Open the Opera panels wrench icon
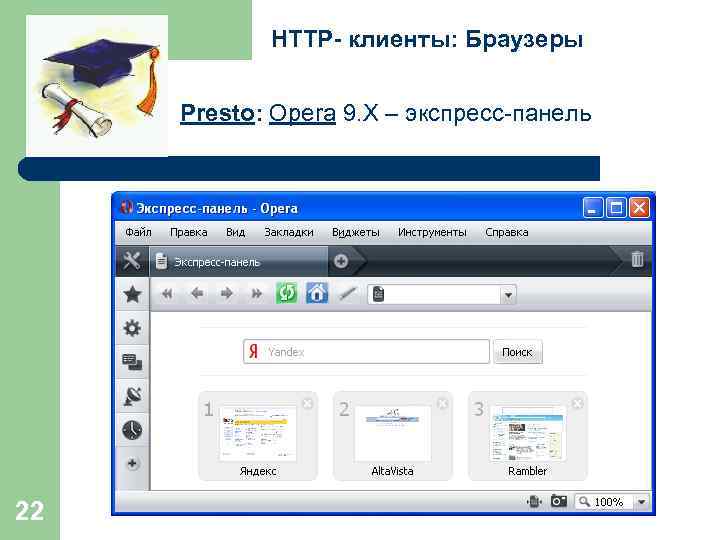 click(x=132, y=261)
